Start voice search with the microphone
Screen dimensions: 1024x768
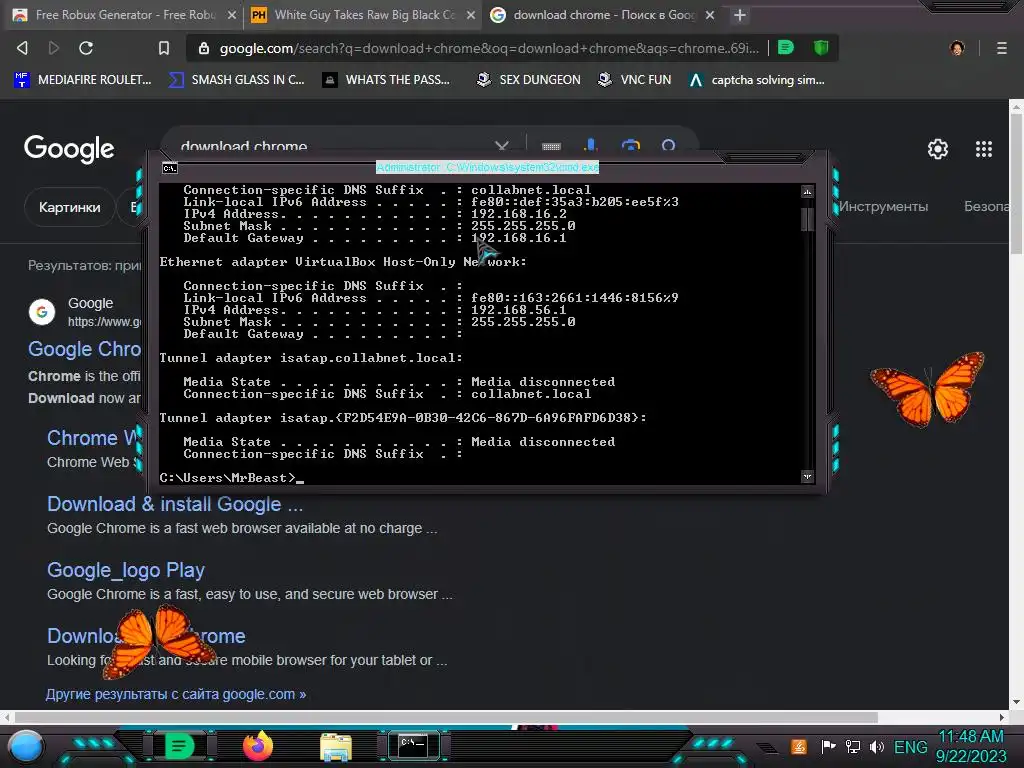(x=590, y=145)
